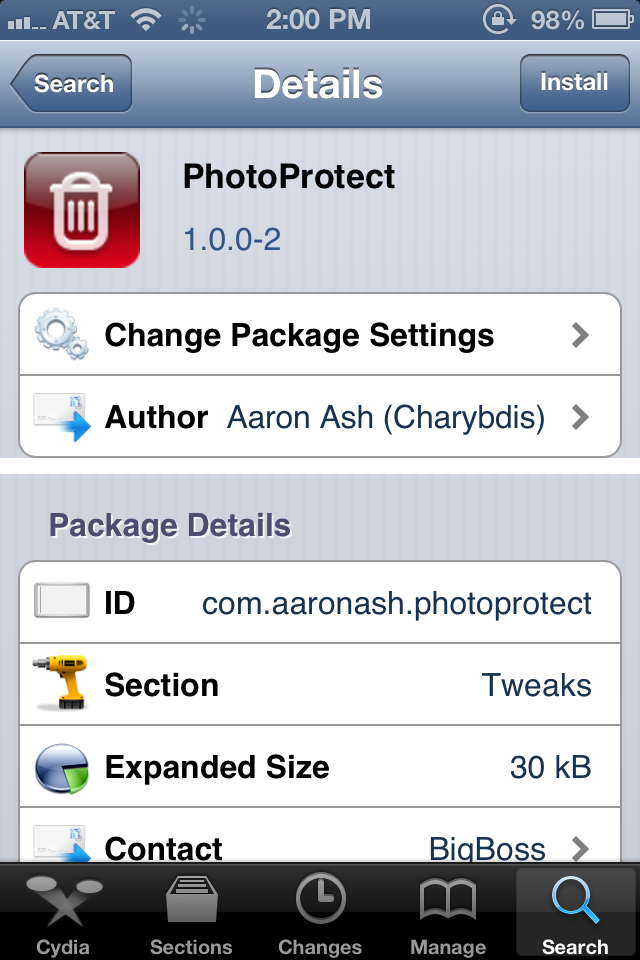The width and height of the screenshot is (640, 960).
Task: Open the Changes clock tab
Action: tap(320, 912)
